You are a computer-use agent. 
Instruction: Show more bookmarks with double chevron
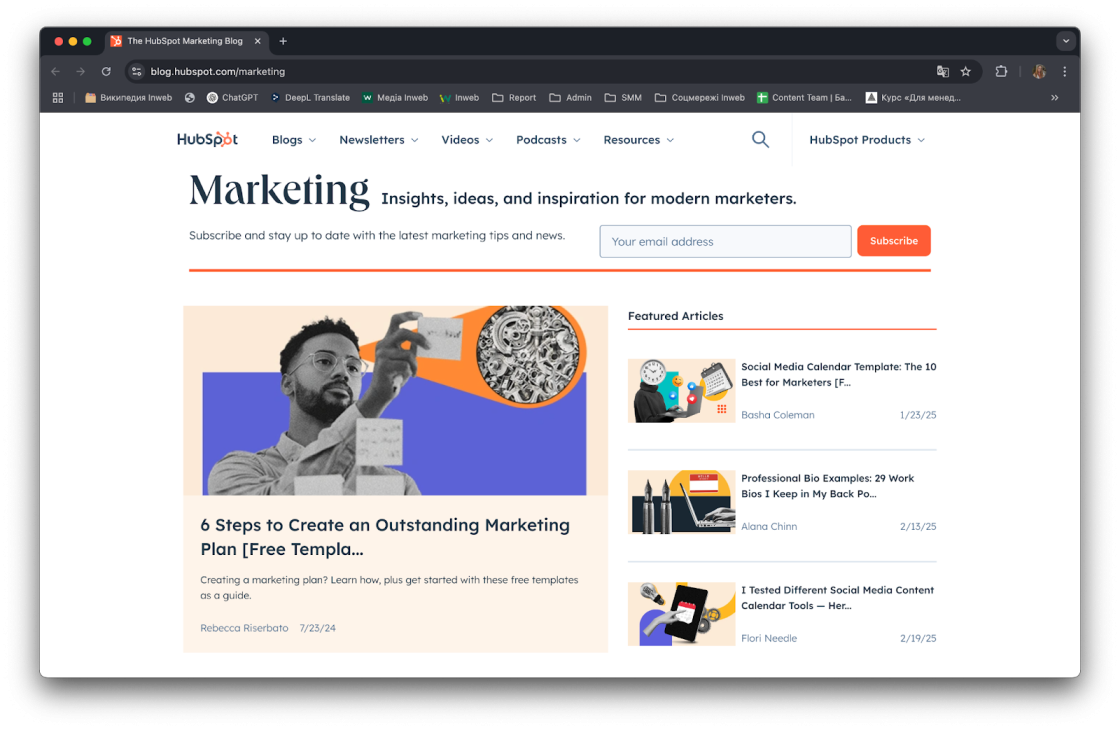[1054, 98]
